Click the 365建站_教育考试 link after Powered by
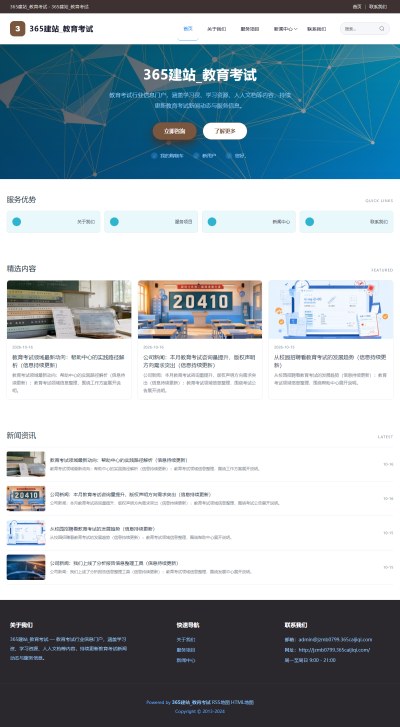The height and width of the screenshot is (727, 400). click(x=191, y=702)
